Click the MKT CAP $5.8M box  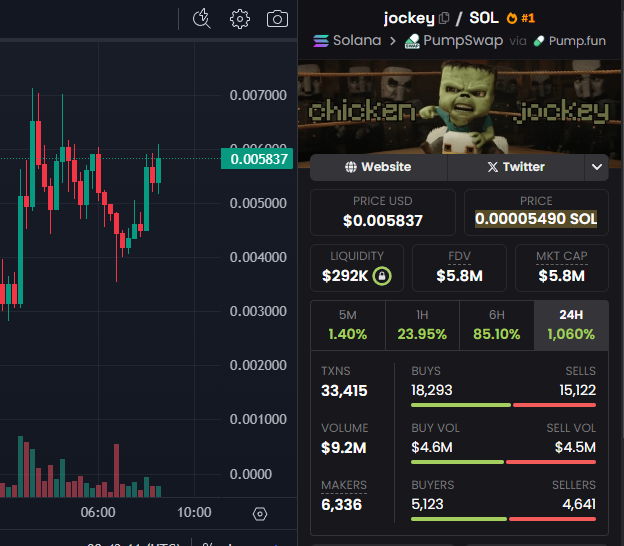coord(562,268)
